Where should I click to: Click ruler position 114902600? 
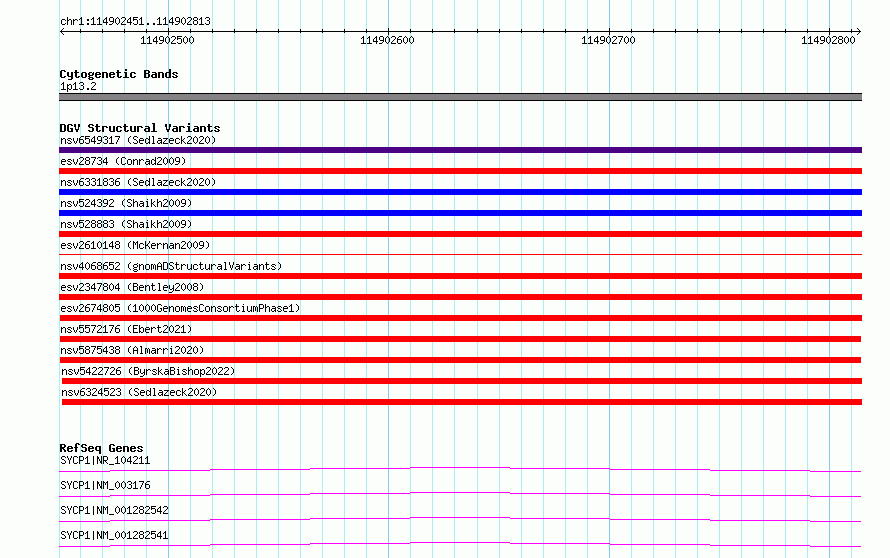click(x=387, y=40)
